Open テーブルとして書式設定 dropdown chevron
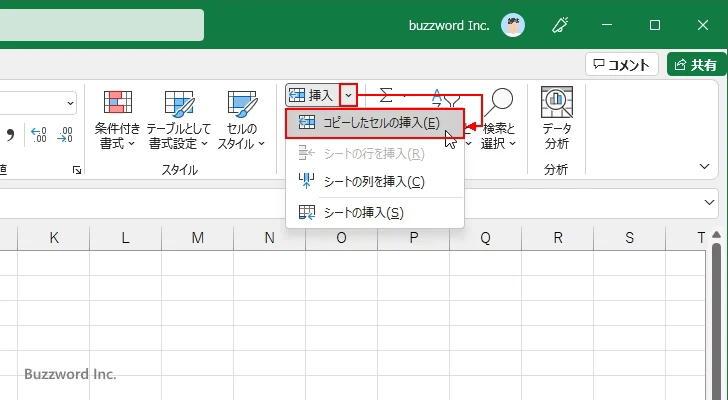Viewport: 728px width, 400px height. pos(205,144)
